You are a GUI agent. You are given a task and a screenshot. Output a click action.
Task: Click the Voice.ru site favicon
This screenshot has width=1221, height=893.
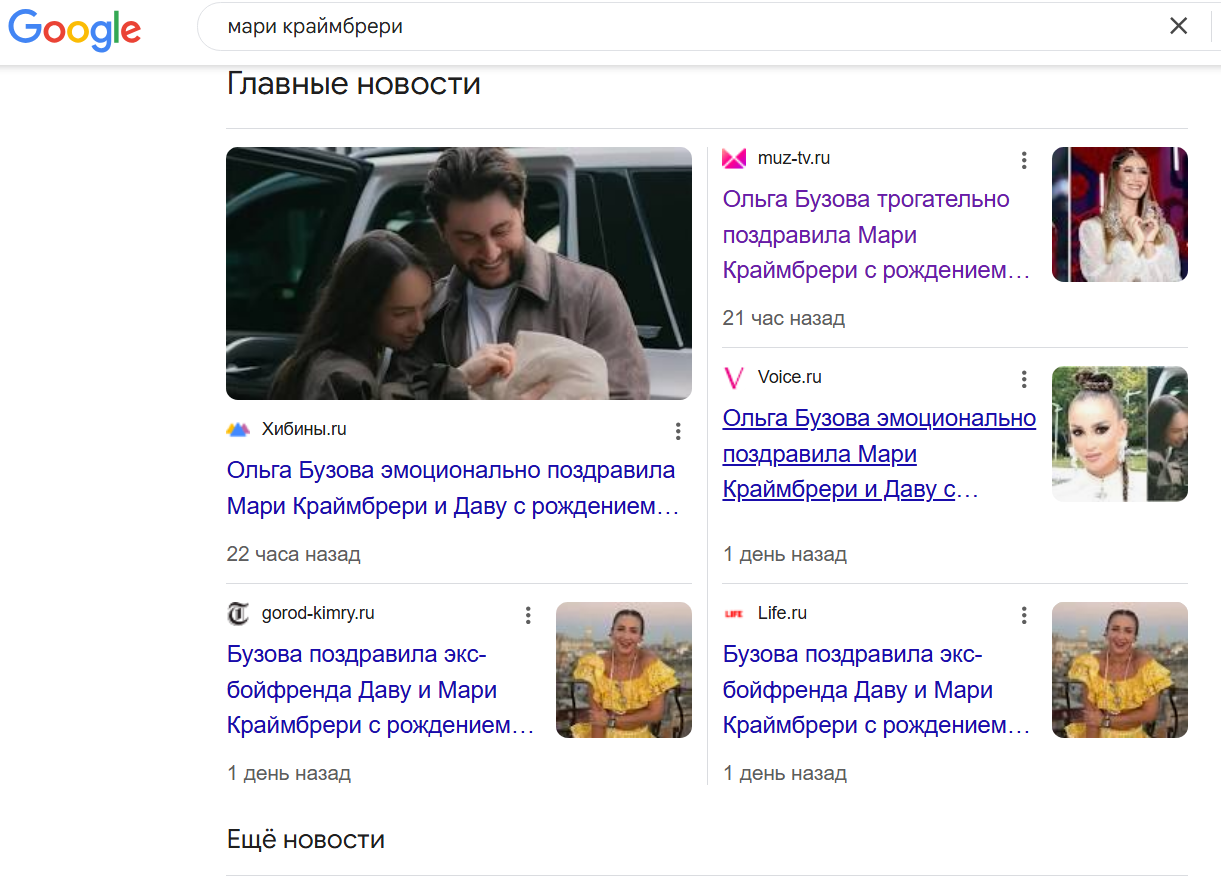(x=734, y=378)
